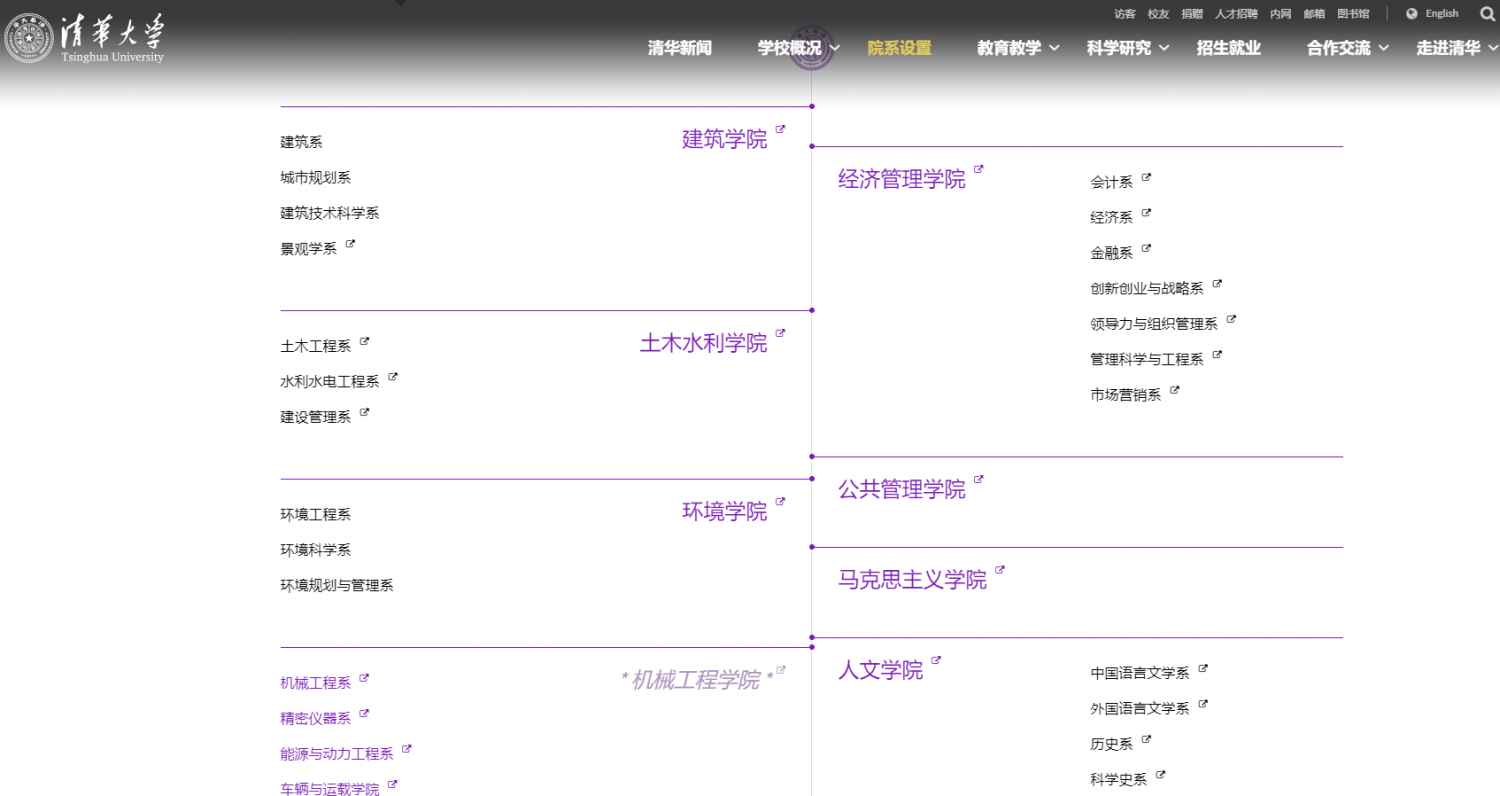Open the 学校概况 menu item
The width and height of the screenshot is (1500, 796).
point(790,48)
